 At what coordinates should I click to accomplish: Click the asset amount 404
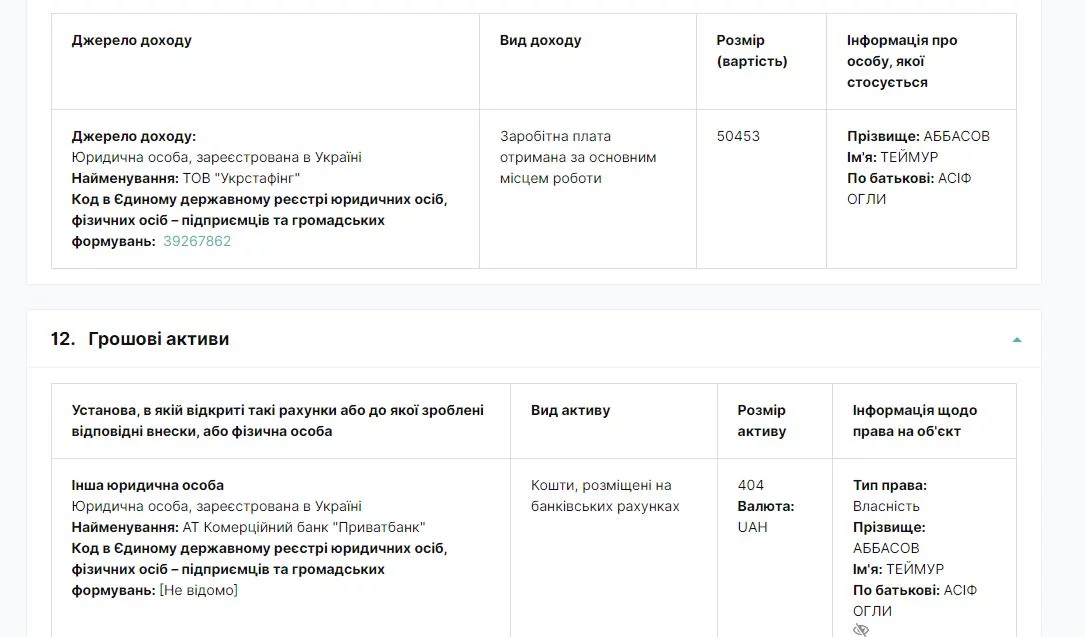[x=751, y=486]
